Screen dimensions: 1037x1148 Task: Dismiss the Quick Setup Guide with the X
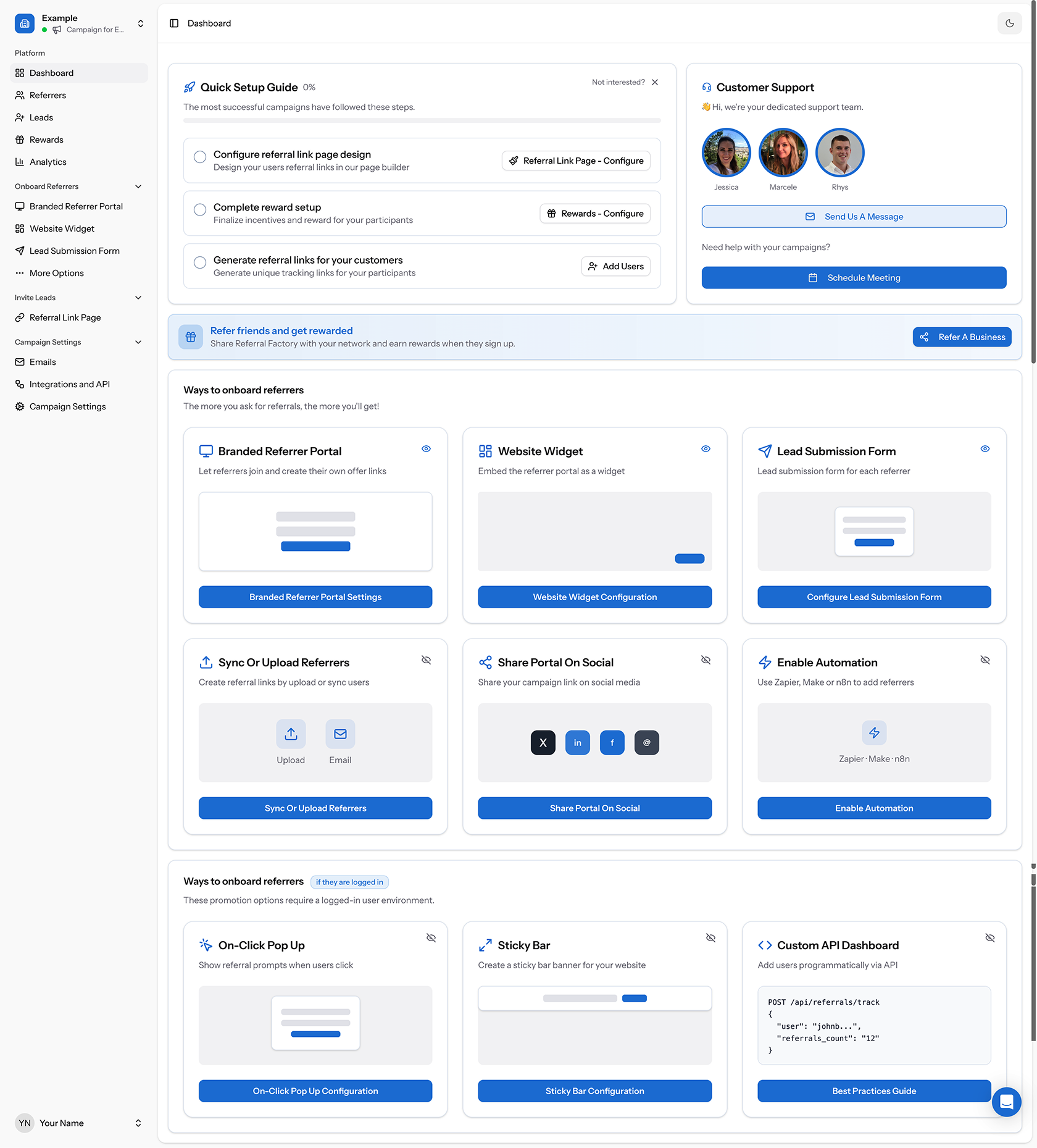coord(655,82)
